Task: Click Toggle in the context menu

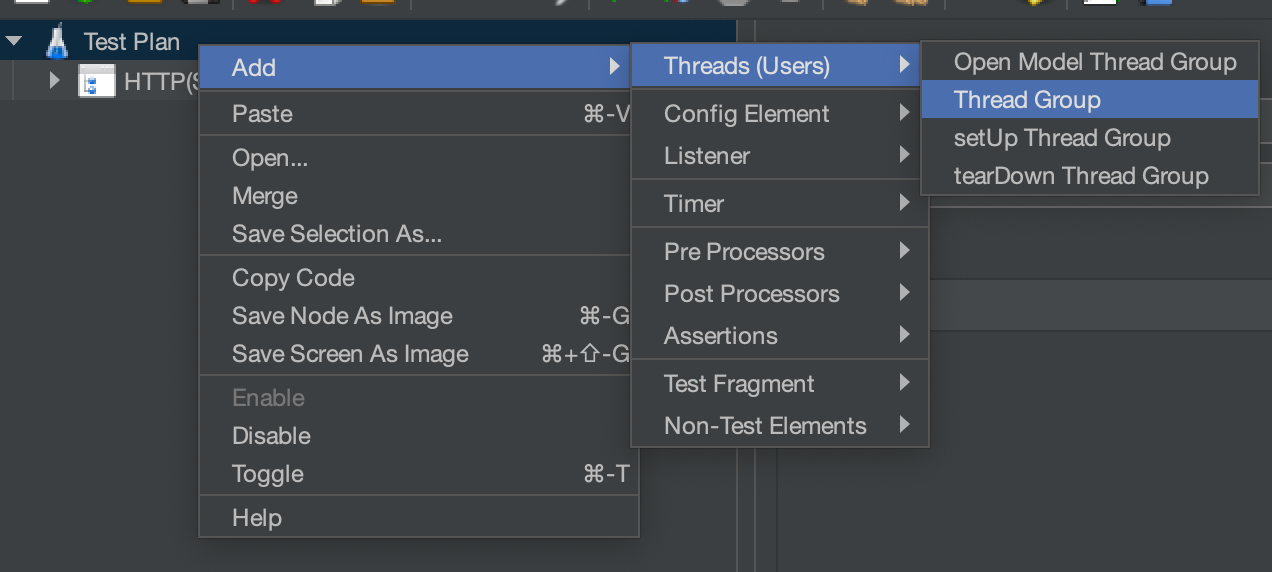Action: coord(267,474)
